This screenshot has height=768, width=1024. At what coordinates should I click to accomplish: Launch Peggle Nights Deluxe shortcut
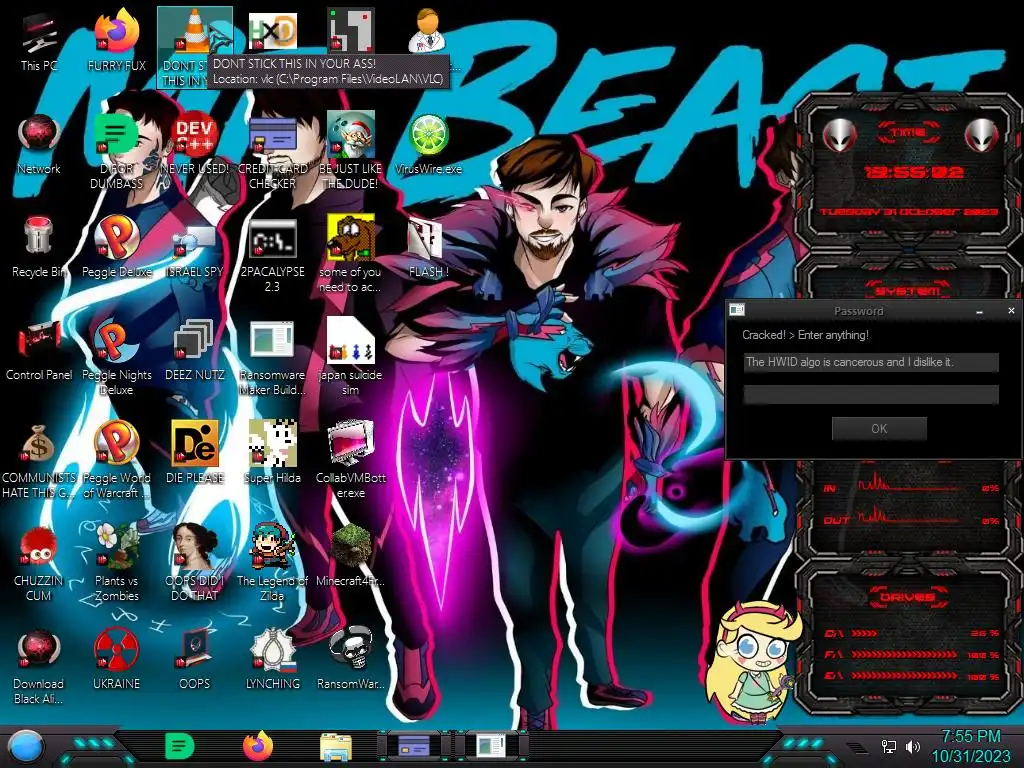tap(117, 358)
